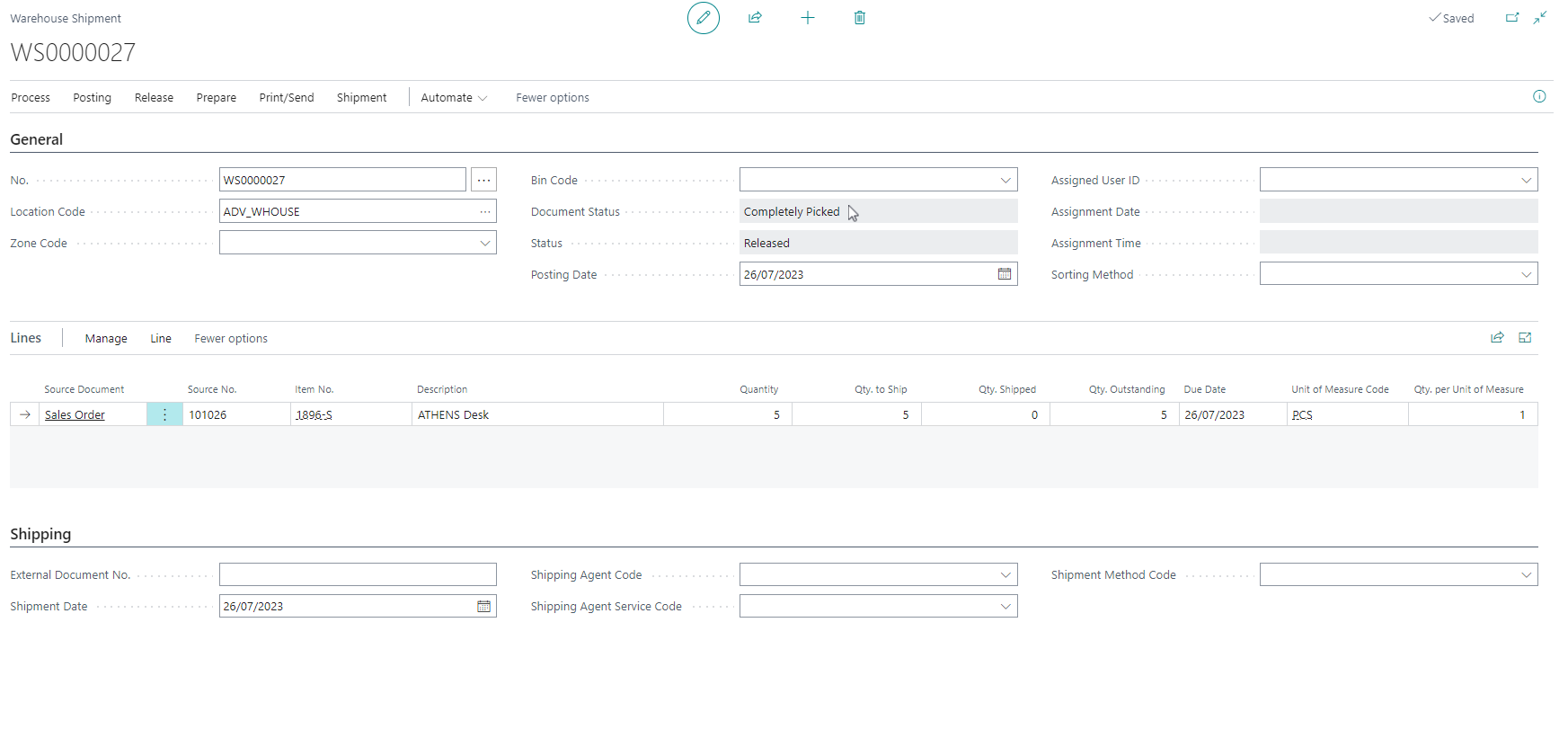Open row options for Sales Order line
Viewport: 1568px width, 729px height.
[164, 414]
